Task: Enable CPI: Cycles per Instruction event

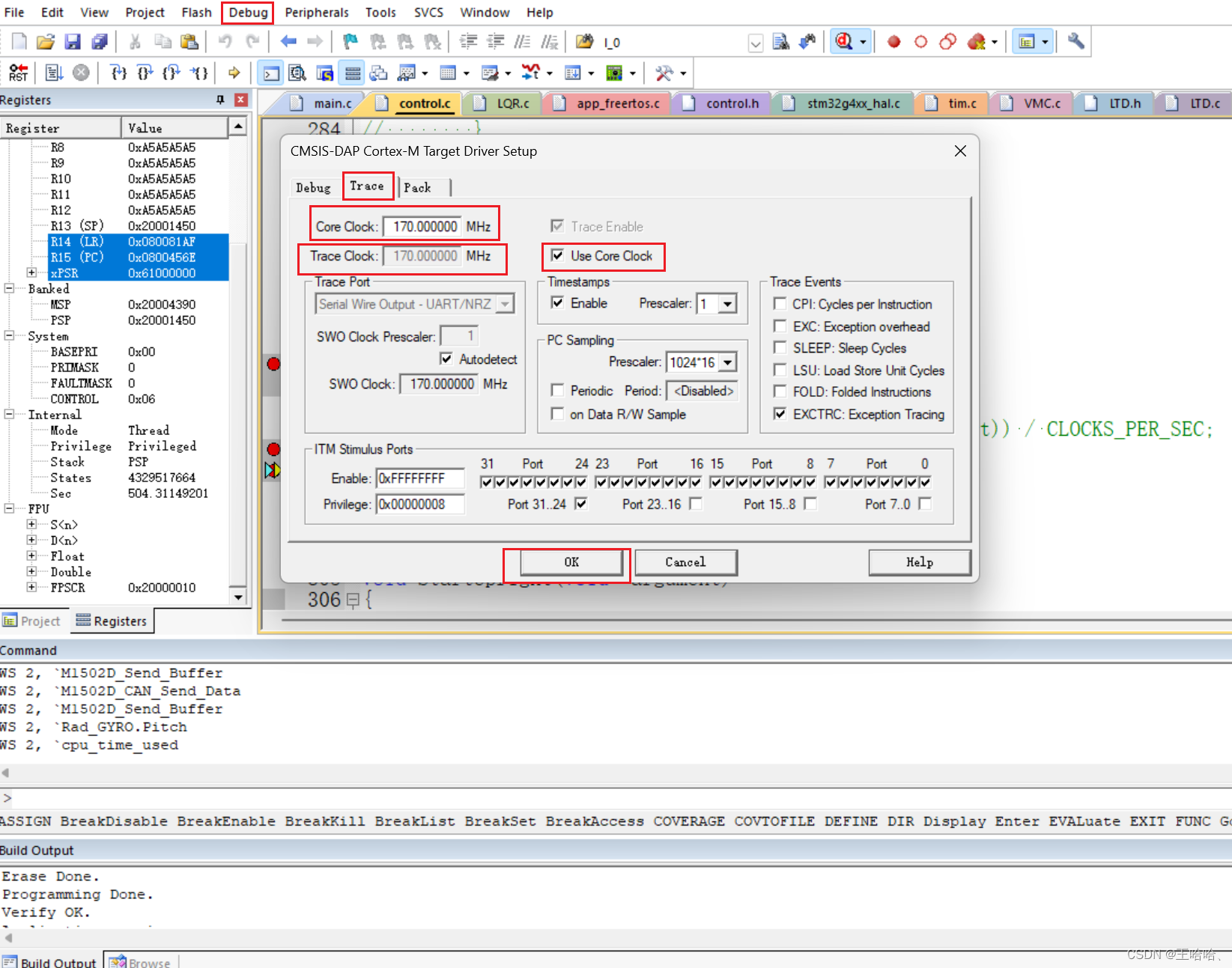Action: pos(780,303)
